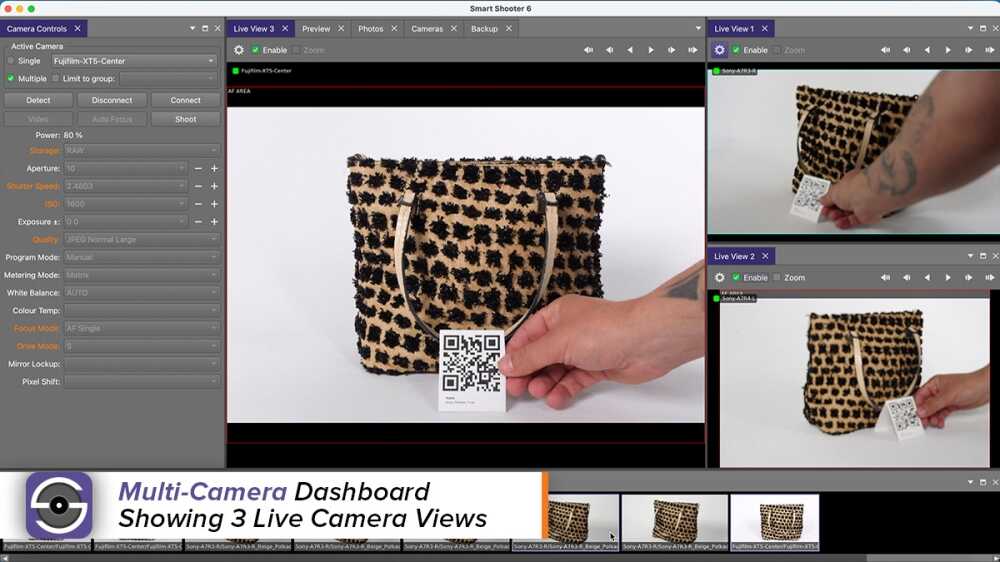Click Video button

pyautogui.click(x=38, y=119)
